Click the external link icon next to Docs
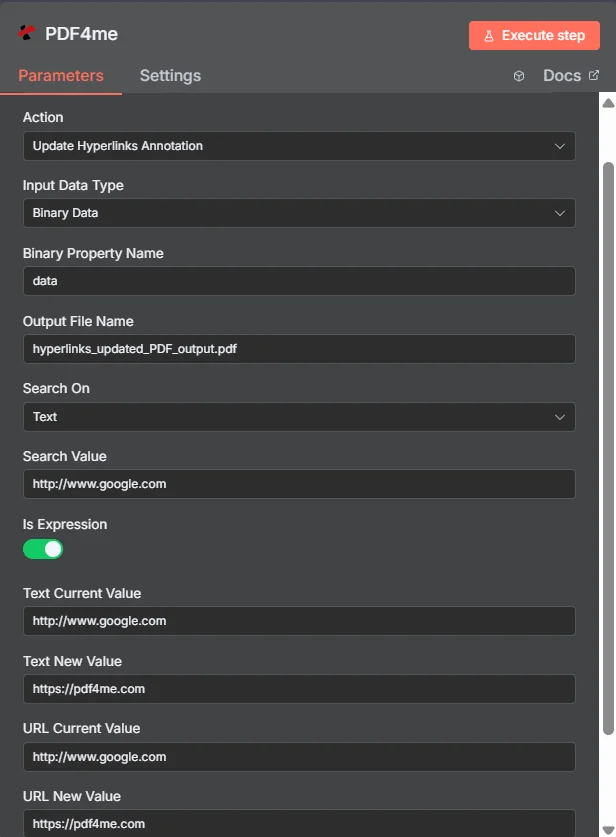 click(x=594, y=75)
